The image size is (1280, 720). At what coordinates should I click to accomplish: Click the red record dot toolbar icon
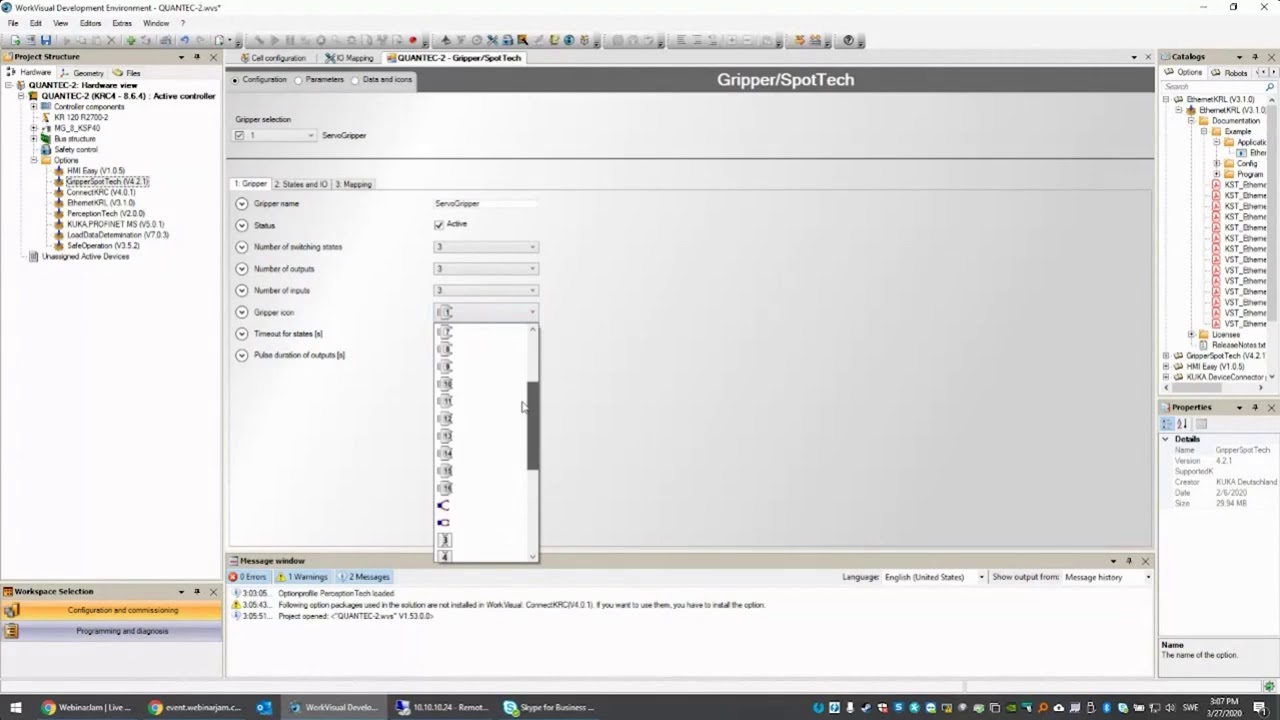[412, 41]
